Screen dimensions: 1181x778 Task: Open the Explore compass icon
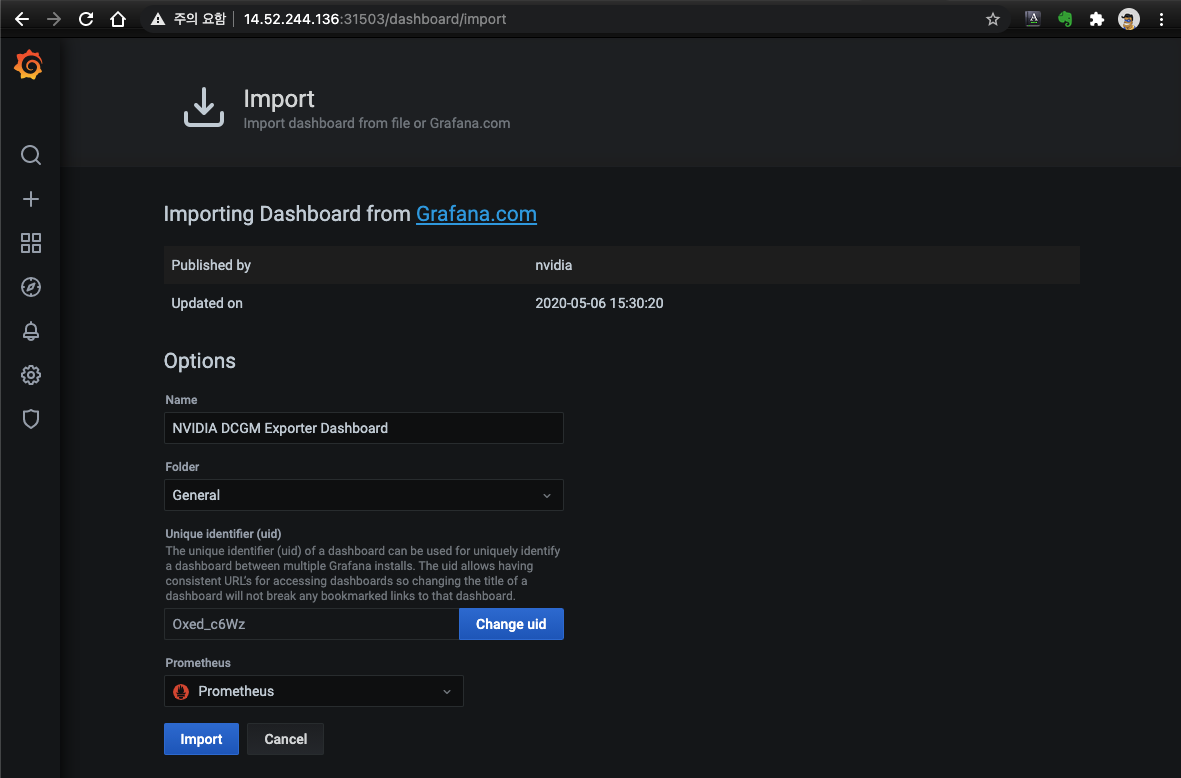tap(31, 287)
